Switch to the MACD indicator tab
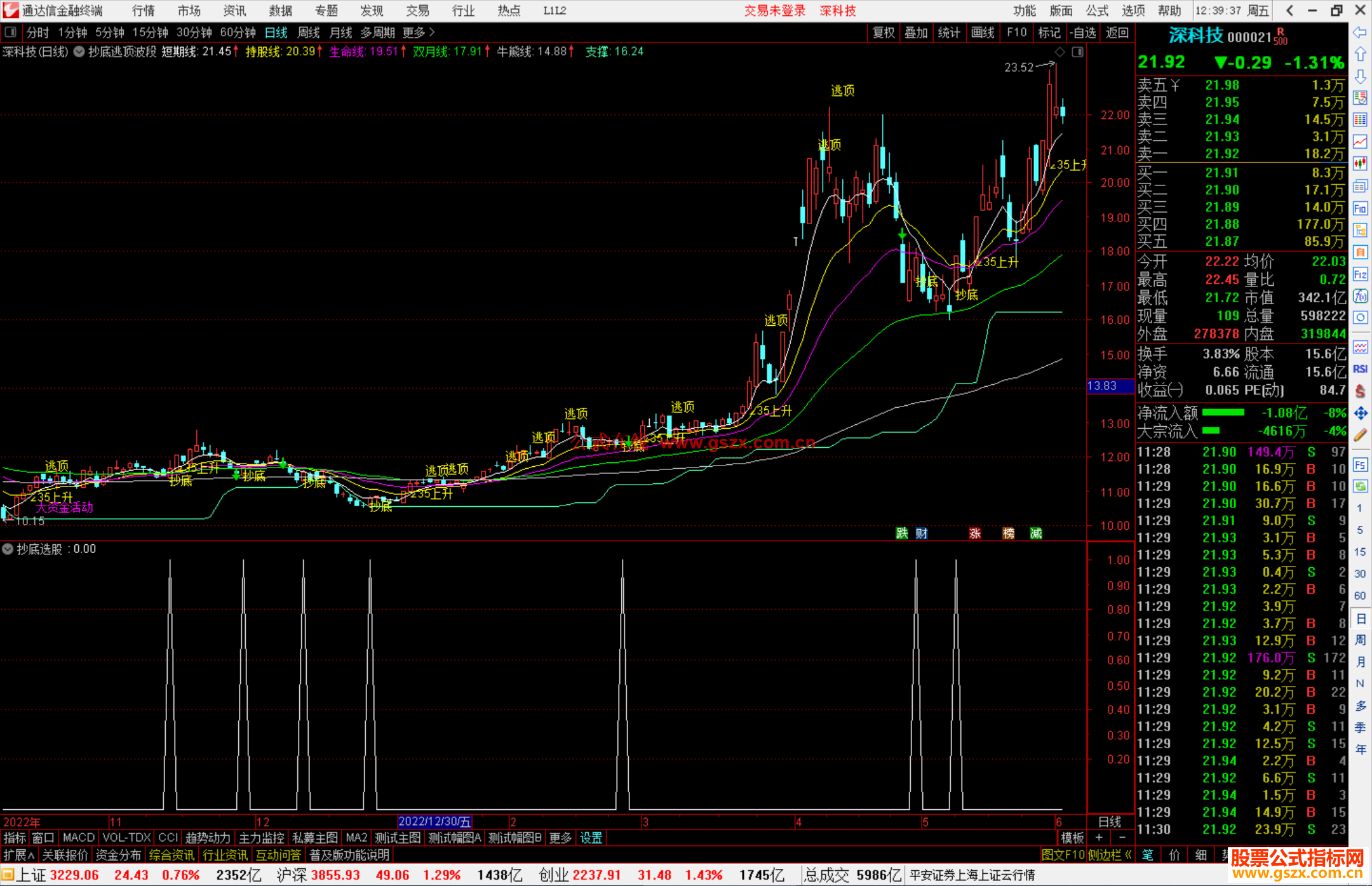Viewport: 1372px width, 886px height. pyautogui.click(x=78, y=838)
